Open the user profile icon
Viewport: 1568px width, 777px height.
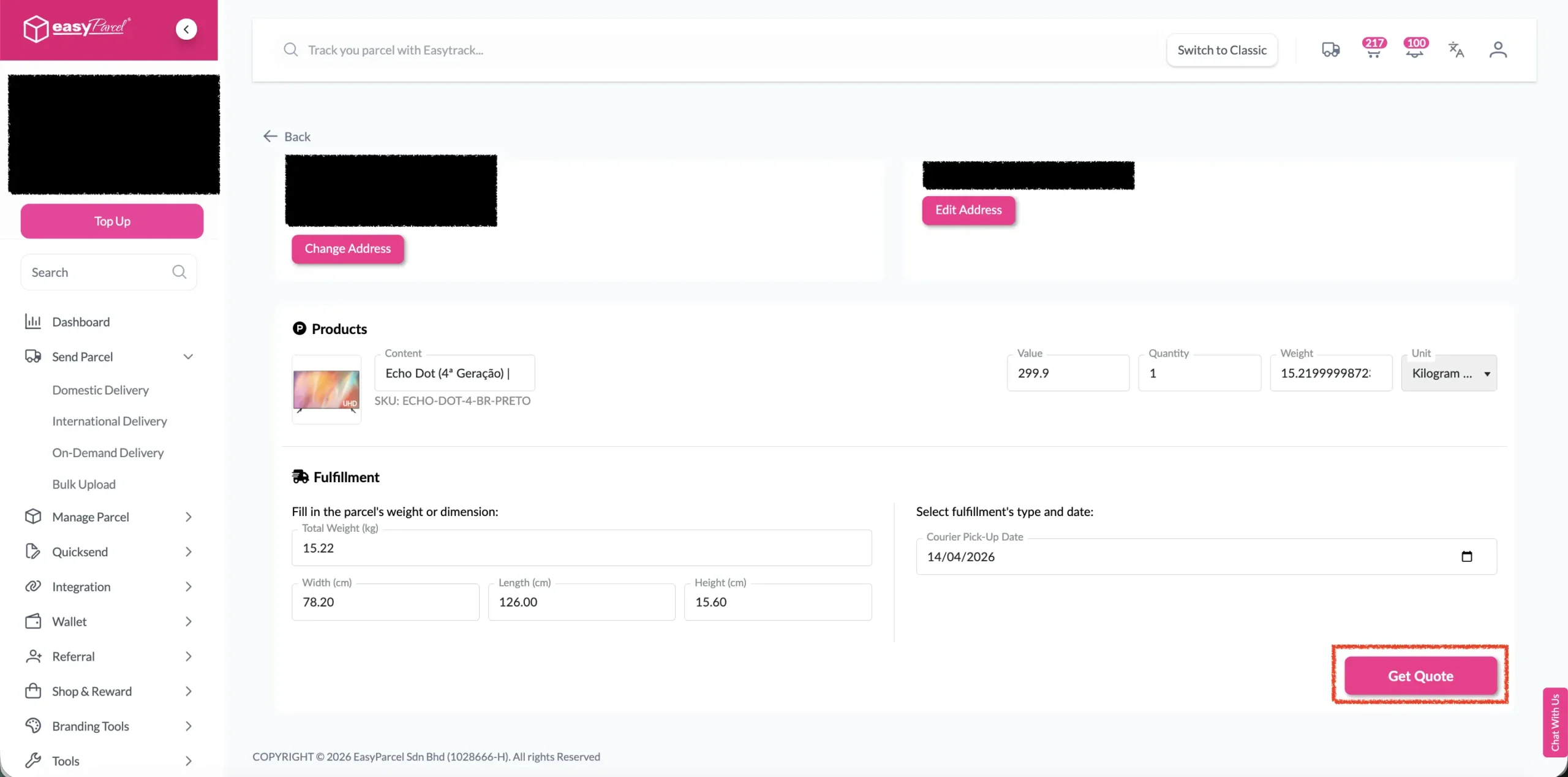click(1498, 50)
